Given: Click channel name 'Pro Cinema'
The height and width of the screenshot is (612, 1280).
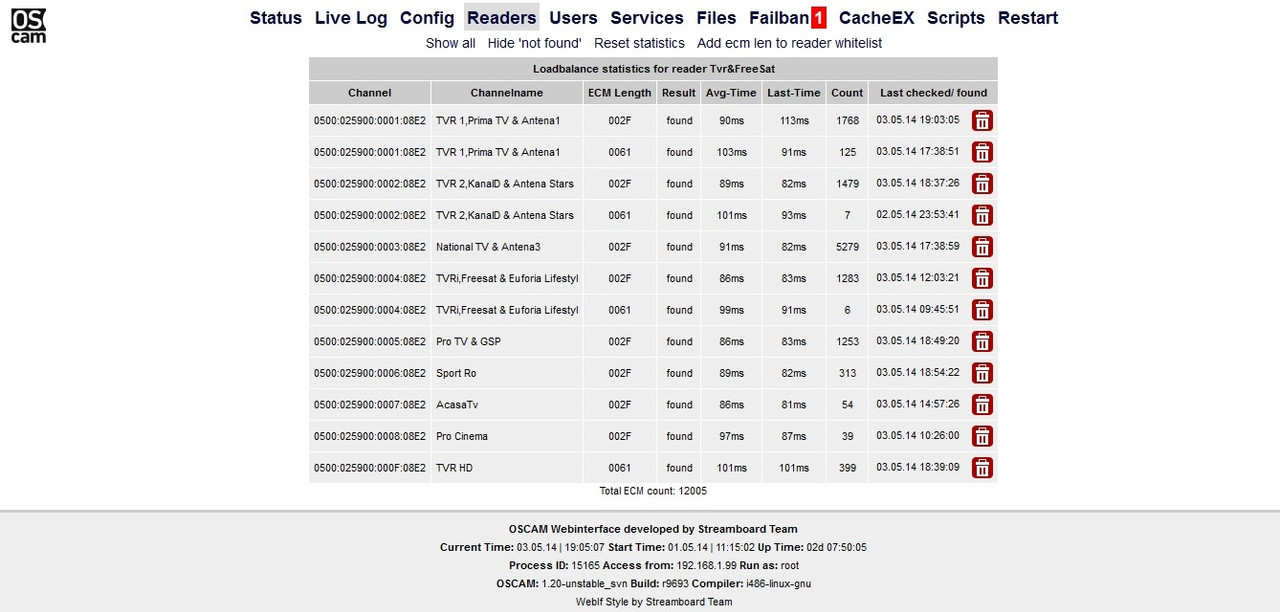Looking at the screenshot, I should point(462,436).
